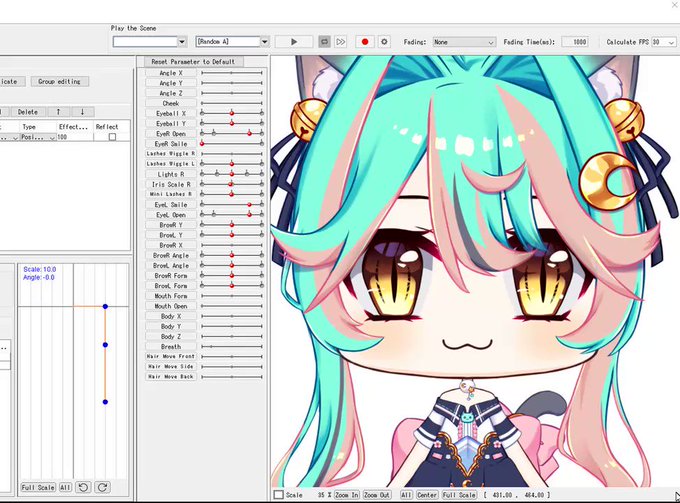Viewport: 680px width, 503px height.
Task: Click the Group editing button
Action: [x=59, y=82]
